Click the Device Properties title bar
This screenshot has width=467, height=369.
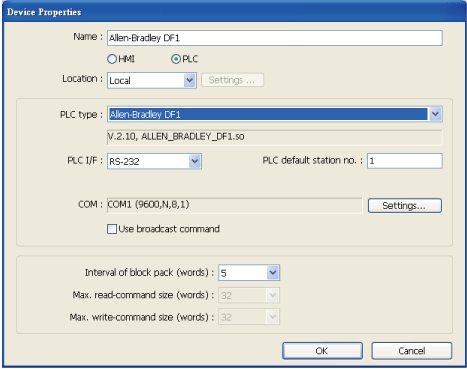click(x=233, y=12)
